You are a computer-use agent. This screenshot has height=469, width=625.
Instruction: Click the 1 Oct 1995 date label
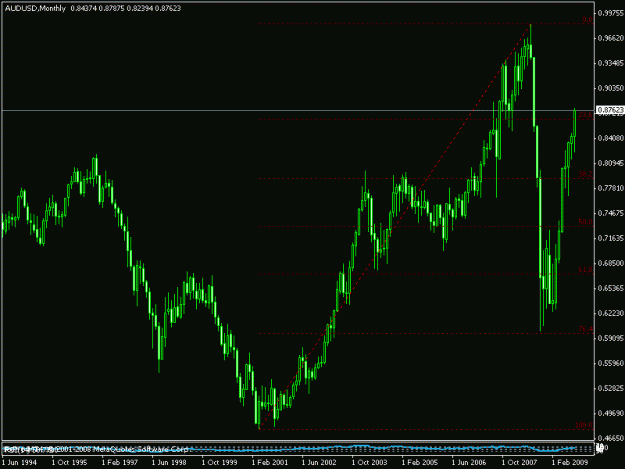(69, 463)
